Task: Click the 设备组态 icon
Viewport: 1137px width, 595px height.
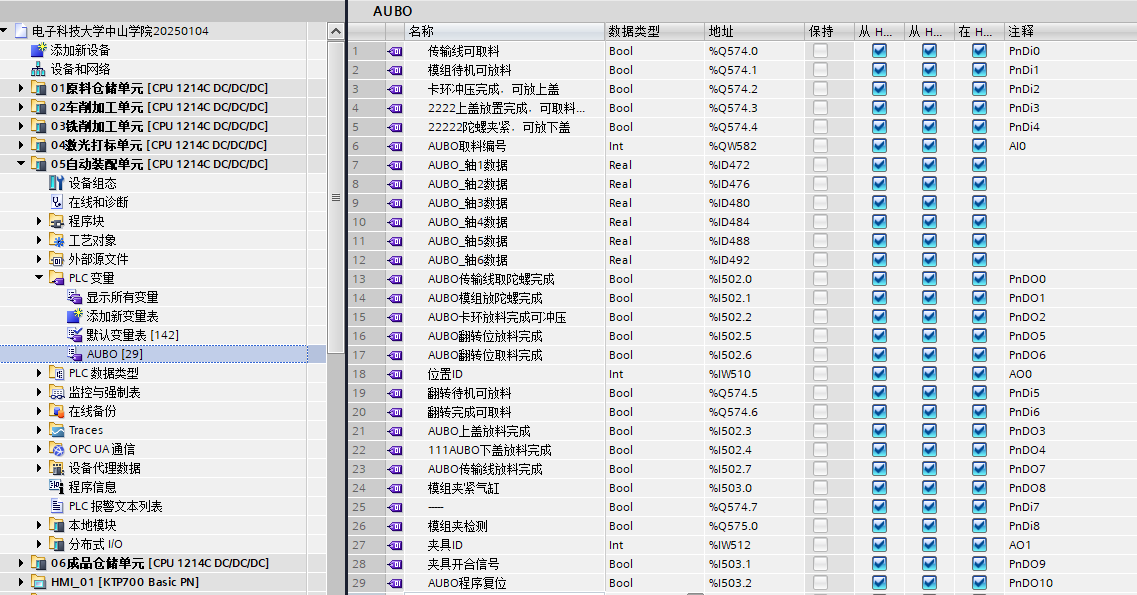Action: pos(57,183)
